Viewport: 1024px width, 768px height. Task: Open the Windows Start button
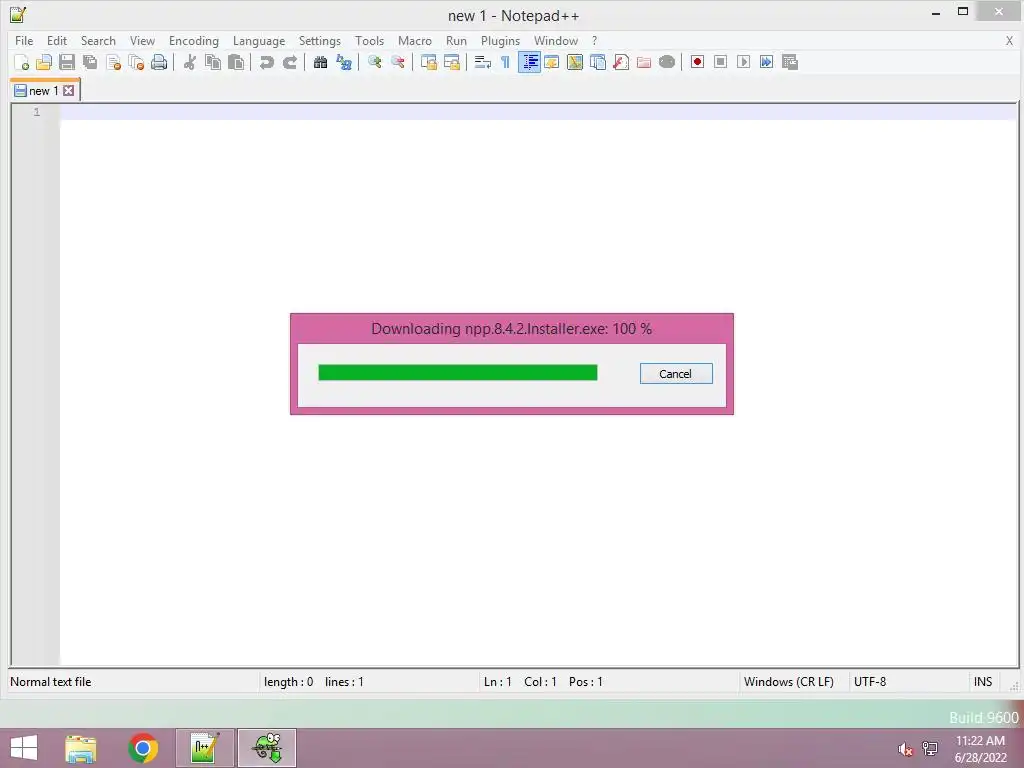[x=24, y=748]
